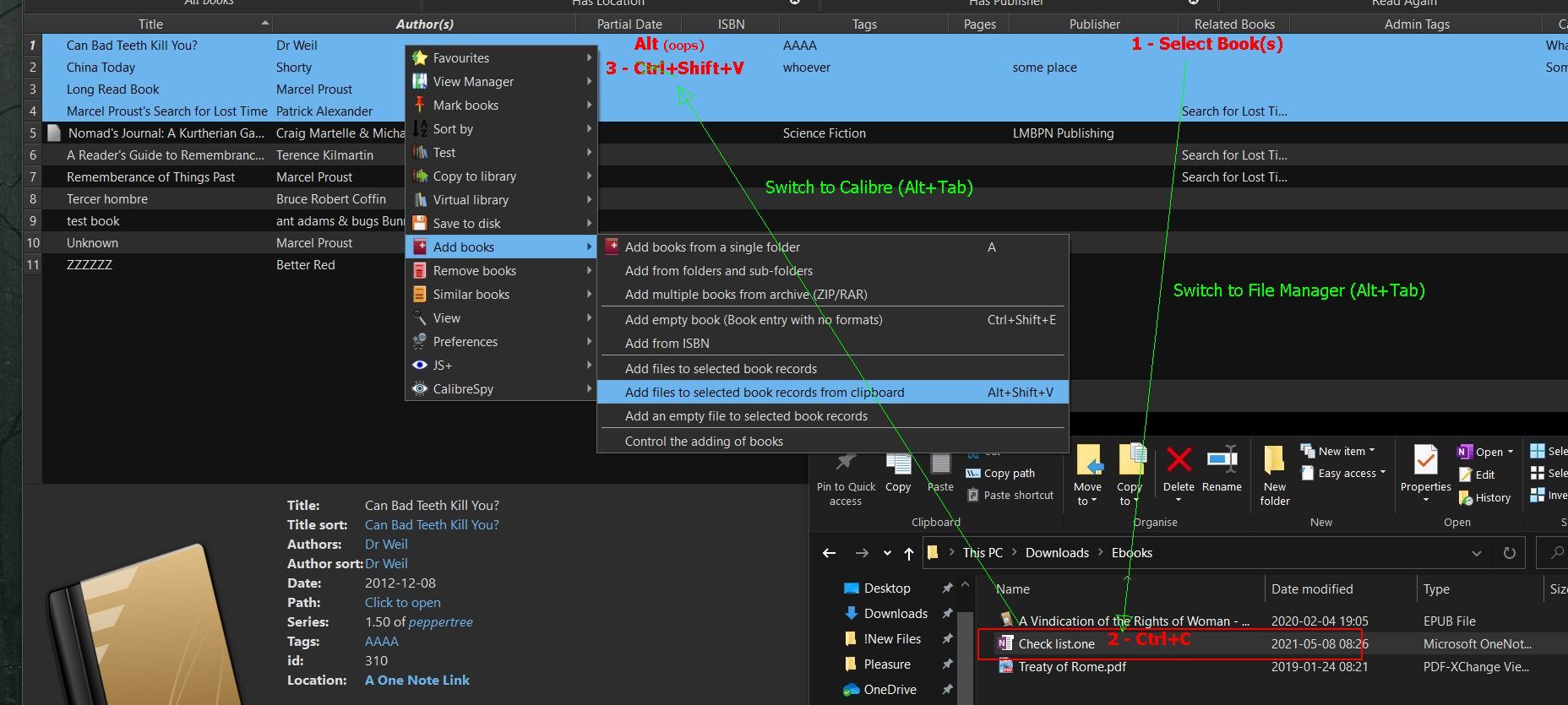
Task: Select the Check list.one file
Action: [1056, 643]
